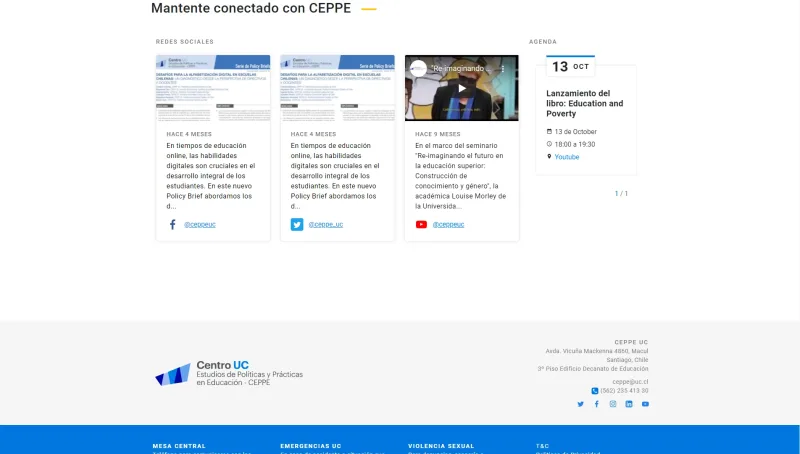800x454 pixels.
Task: Click the calendar icon beside 13 de October
Action: 549,132
